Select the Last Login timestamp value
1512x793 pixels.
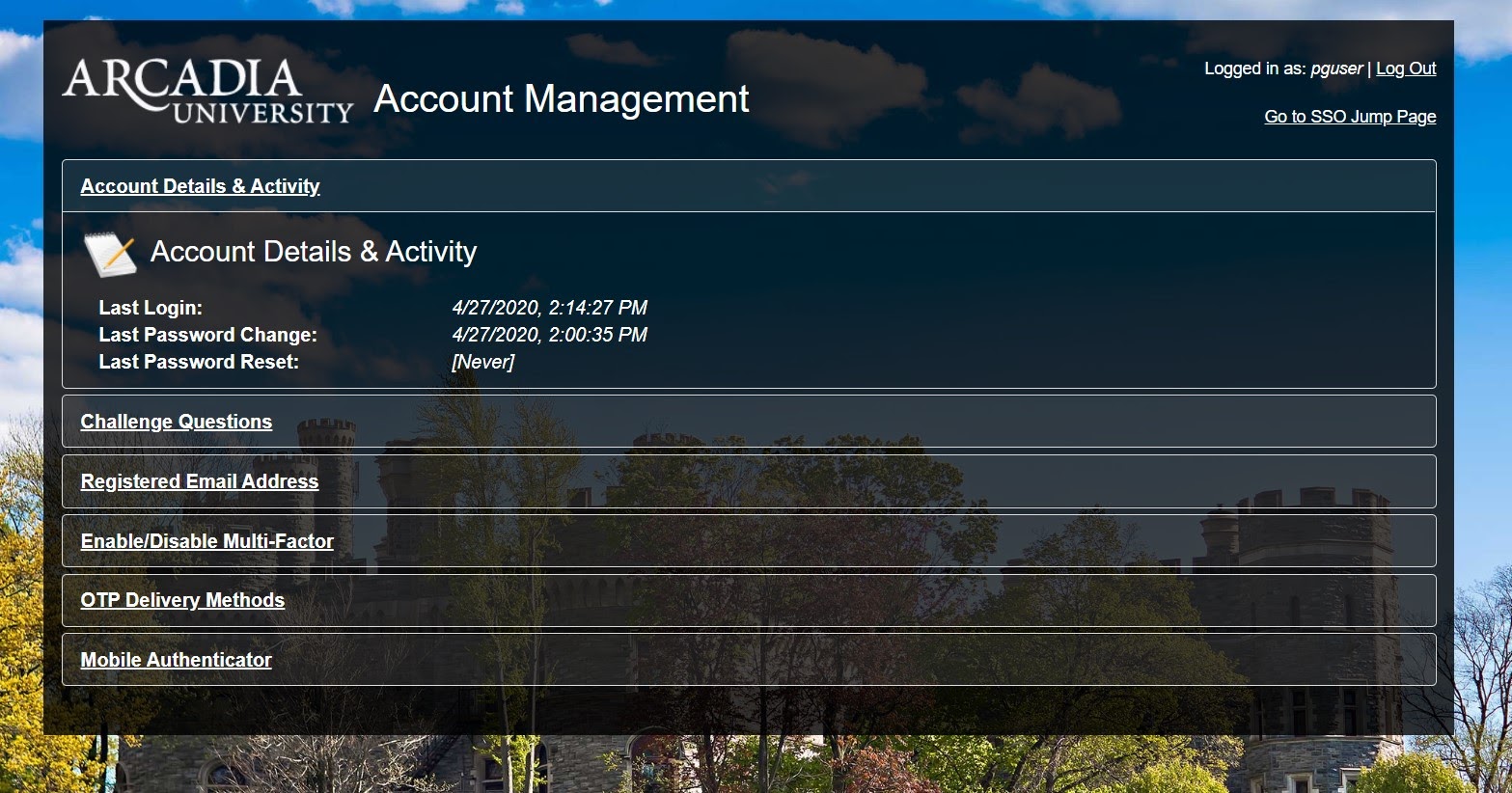pos(549,308)
